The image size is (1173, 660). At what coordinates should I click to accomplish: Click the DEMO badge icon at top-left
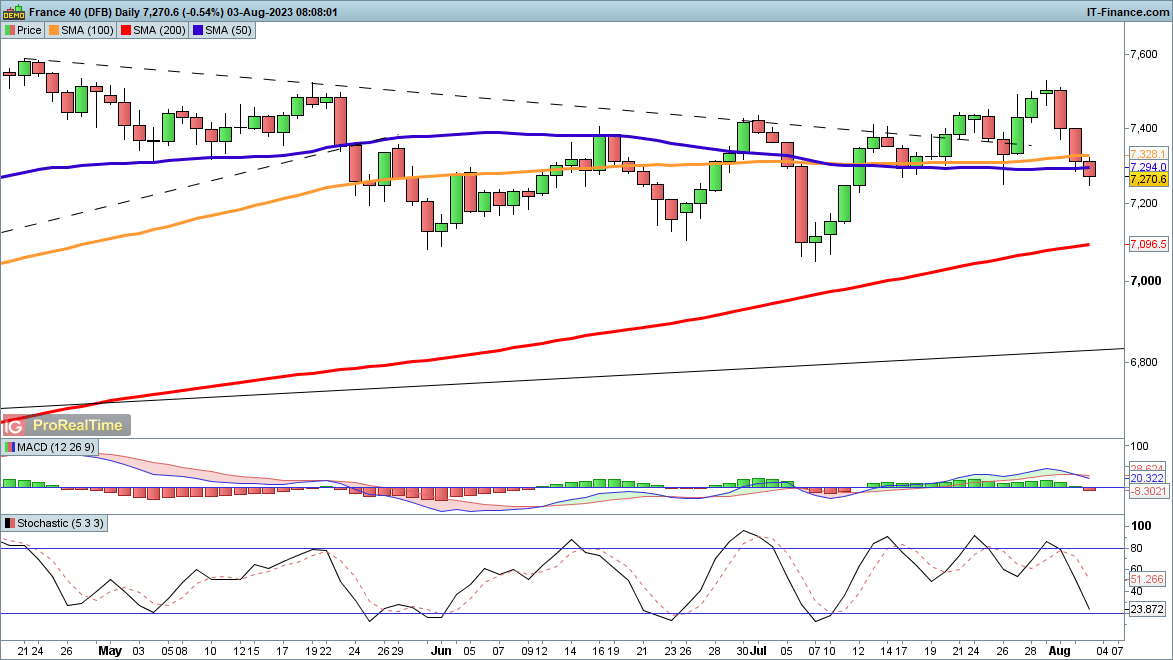pos(13,12)
